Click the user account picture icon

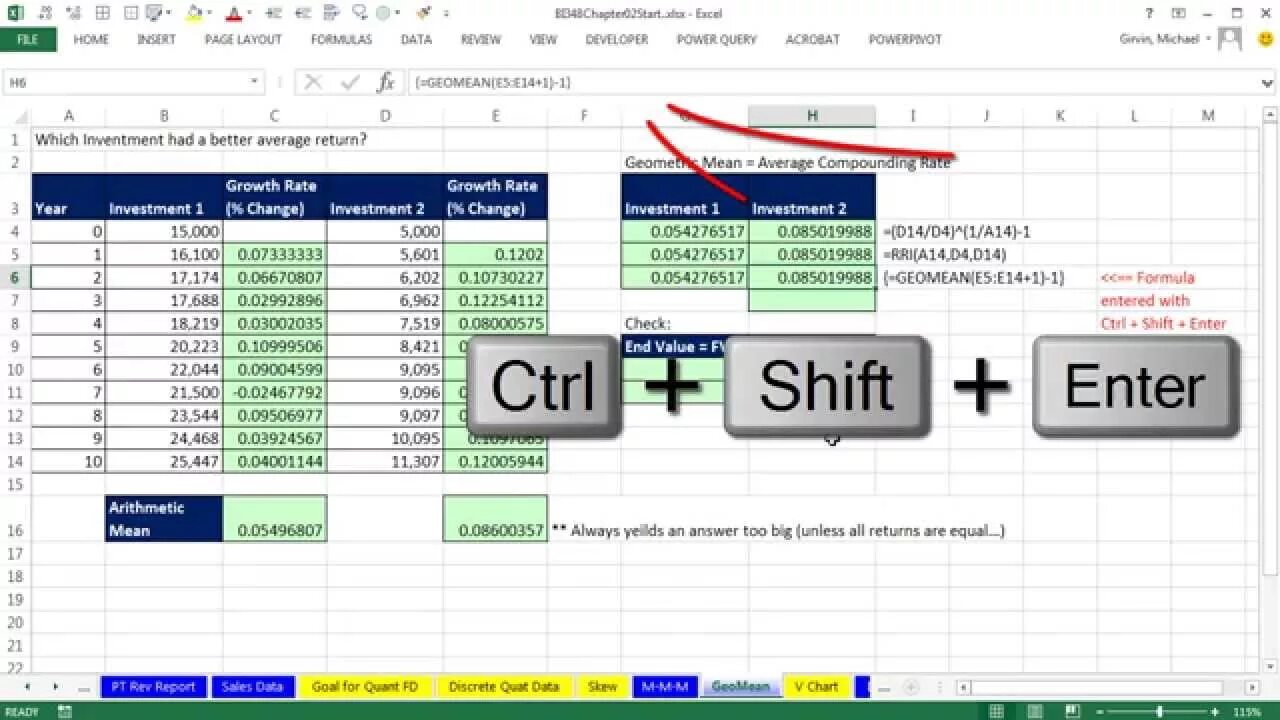(1231, 40)
